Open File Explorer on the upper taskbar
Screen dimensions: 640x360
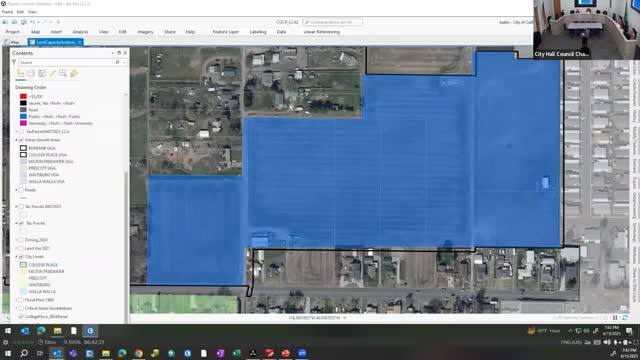57,331
